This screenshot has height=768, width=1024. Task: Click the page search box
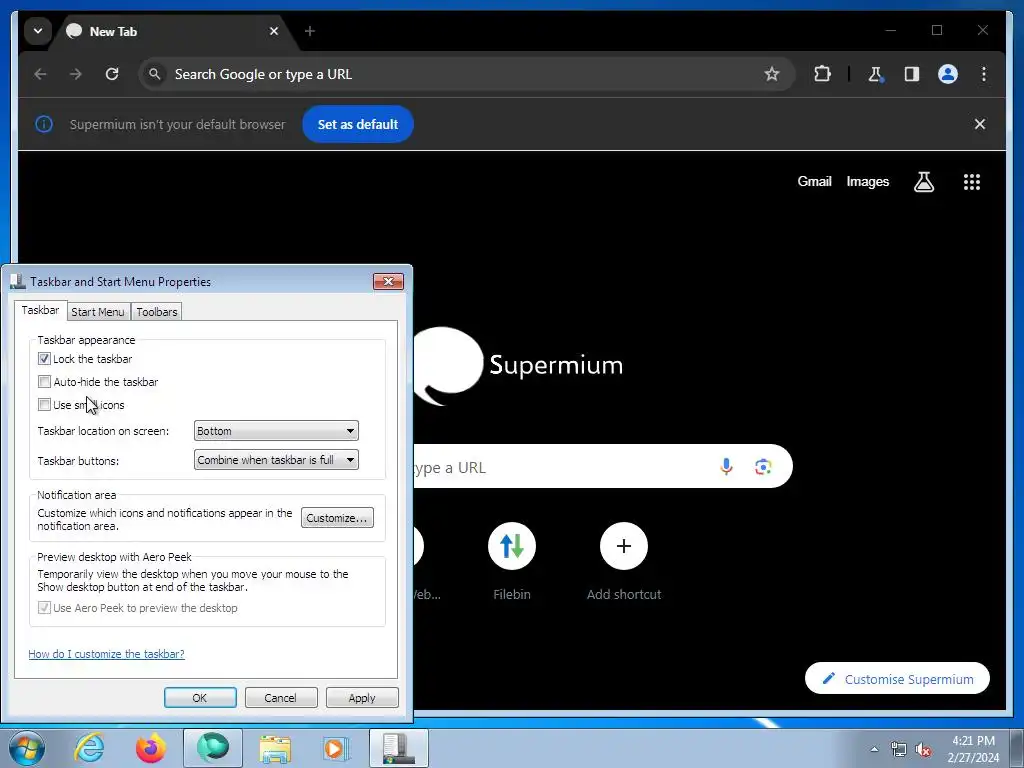(602, 466)
